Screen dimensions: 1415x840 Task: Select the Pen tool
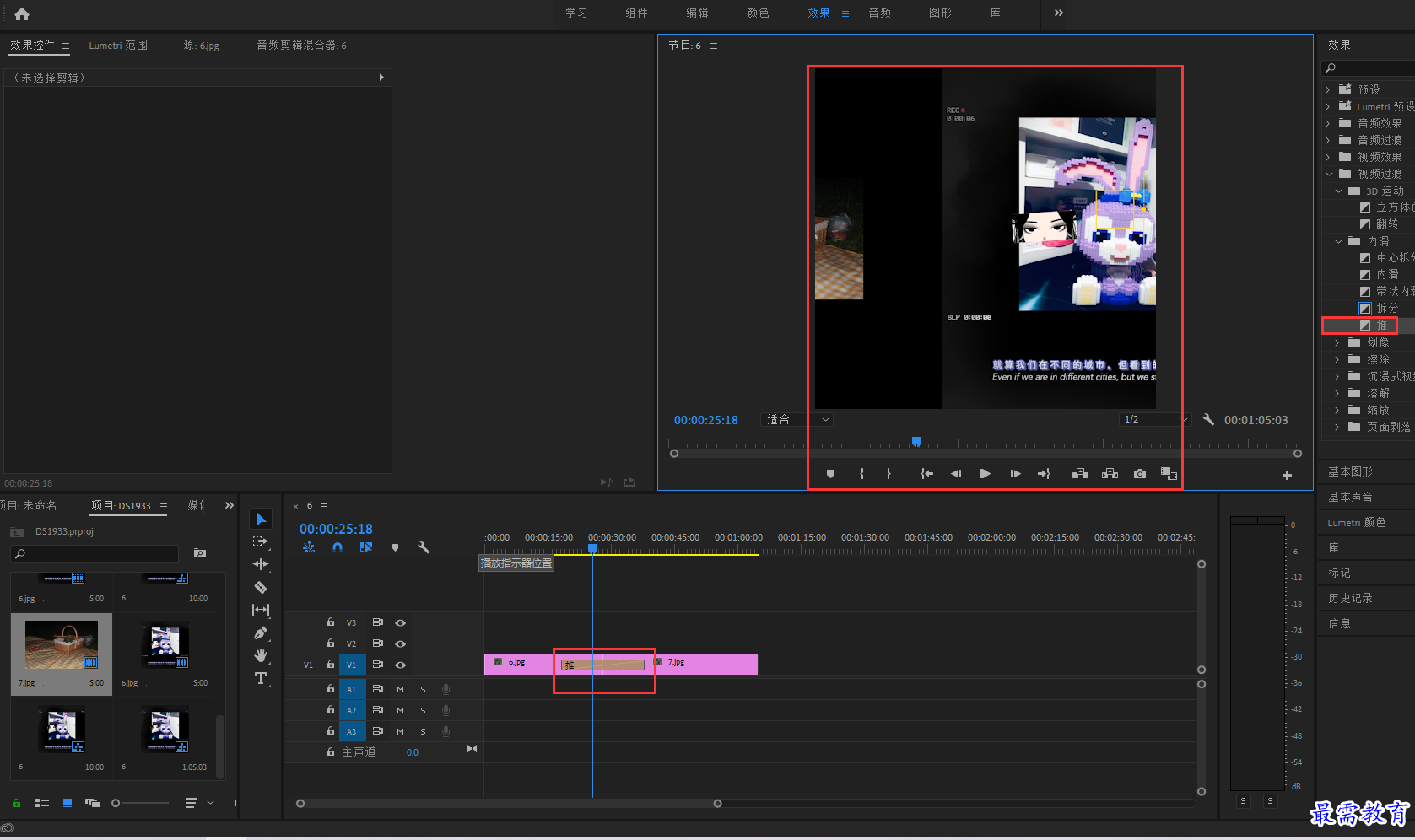click(261, 633)
